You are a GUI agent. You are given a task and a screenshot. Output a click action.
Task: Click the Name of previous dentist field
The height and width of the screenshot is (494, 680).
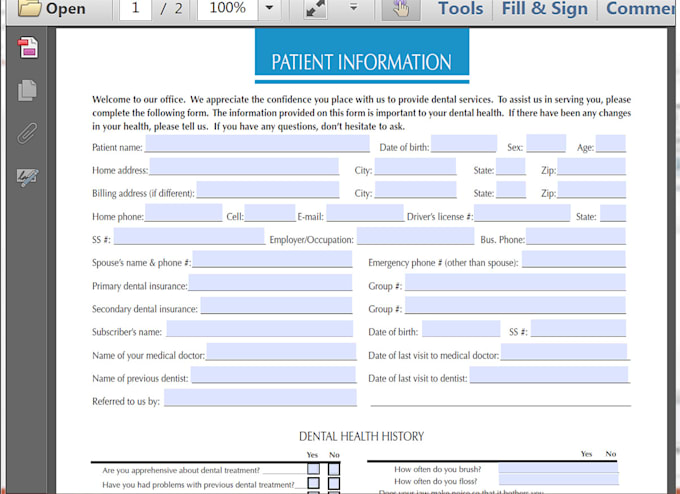point(273,375)
